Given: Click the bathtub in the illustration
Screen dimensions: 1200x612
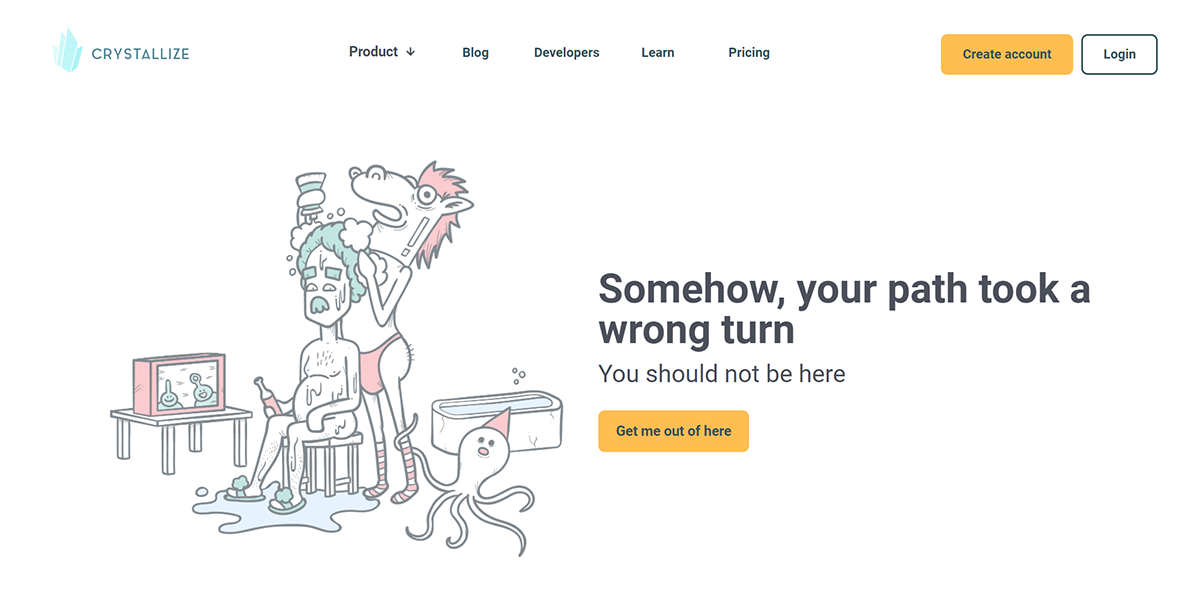Looking at the screenshot, I should (498, 420).
